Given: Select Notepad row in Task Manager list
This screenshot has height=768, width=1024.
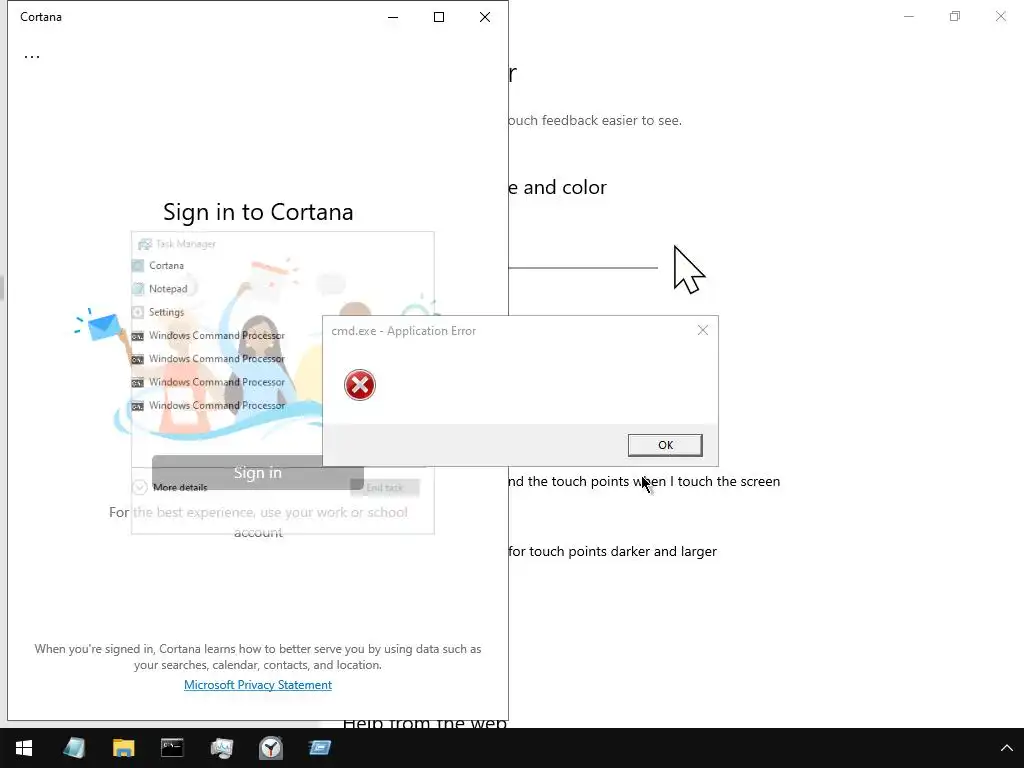Looking at the screenshot, I should pos(282,289).
